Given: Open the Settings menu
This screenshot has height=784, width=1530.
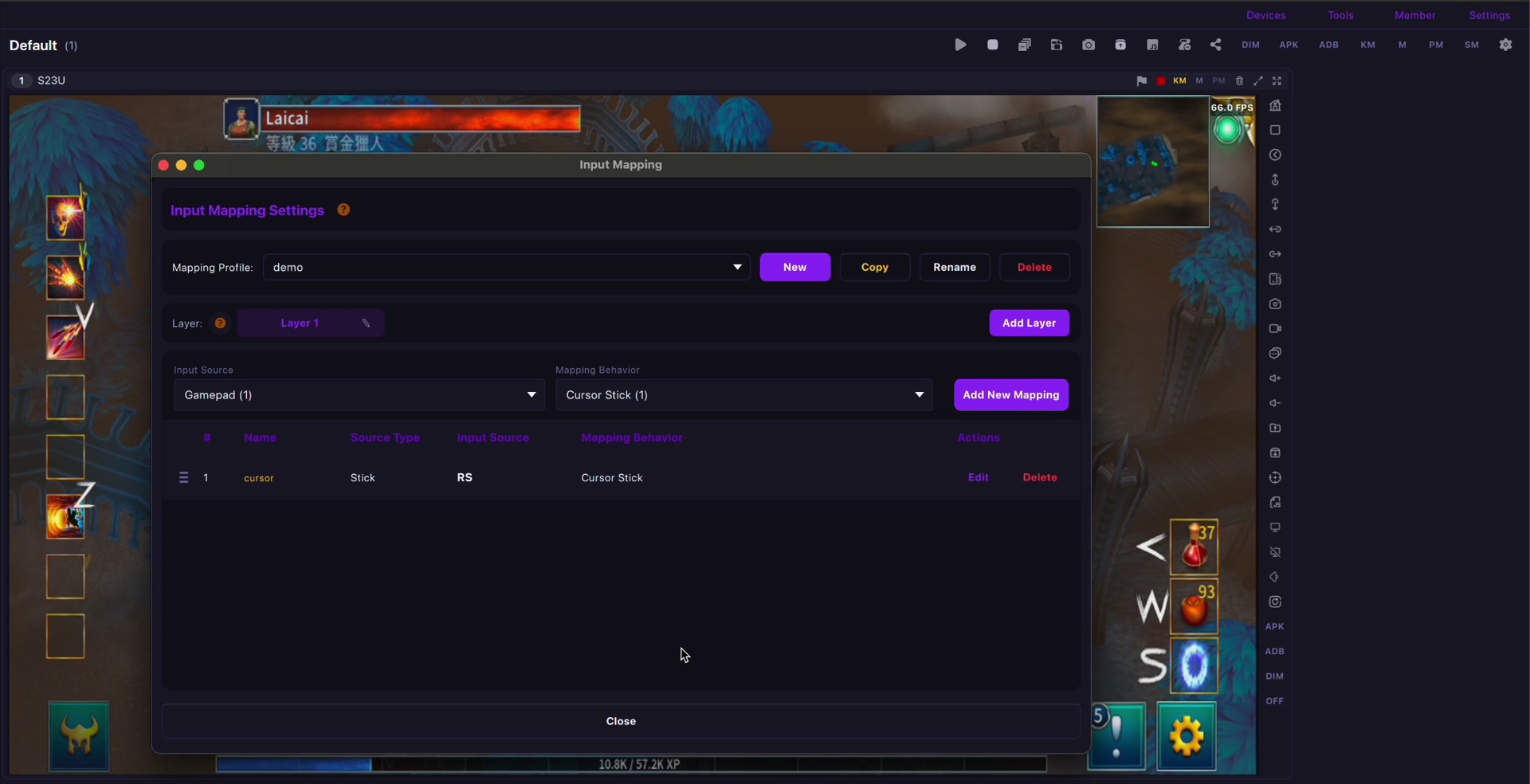Looking at the screenshot, I should coord(1490,15).
